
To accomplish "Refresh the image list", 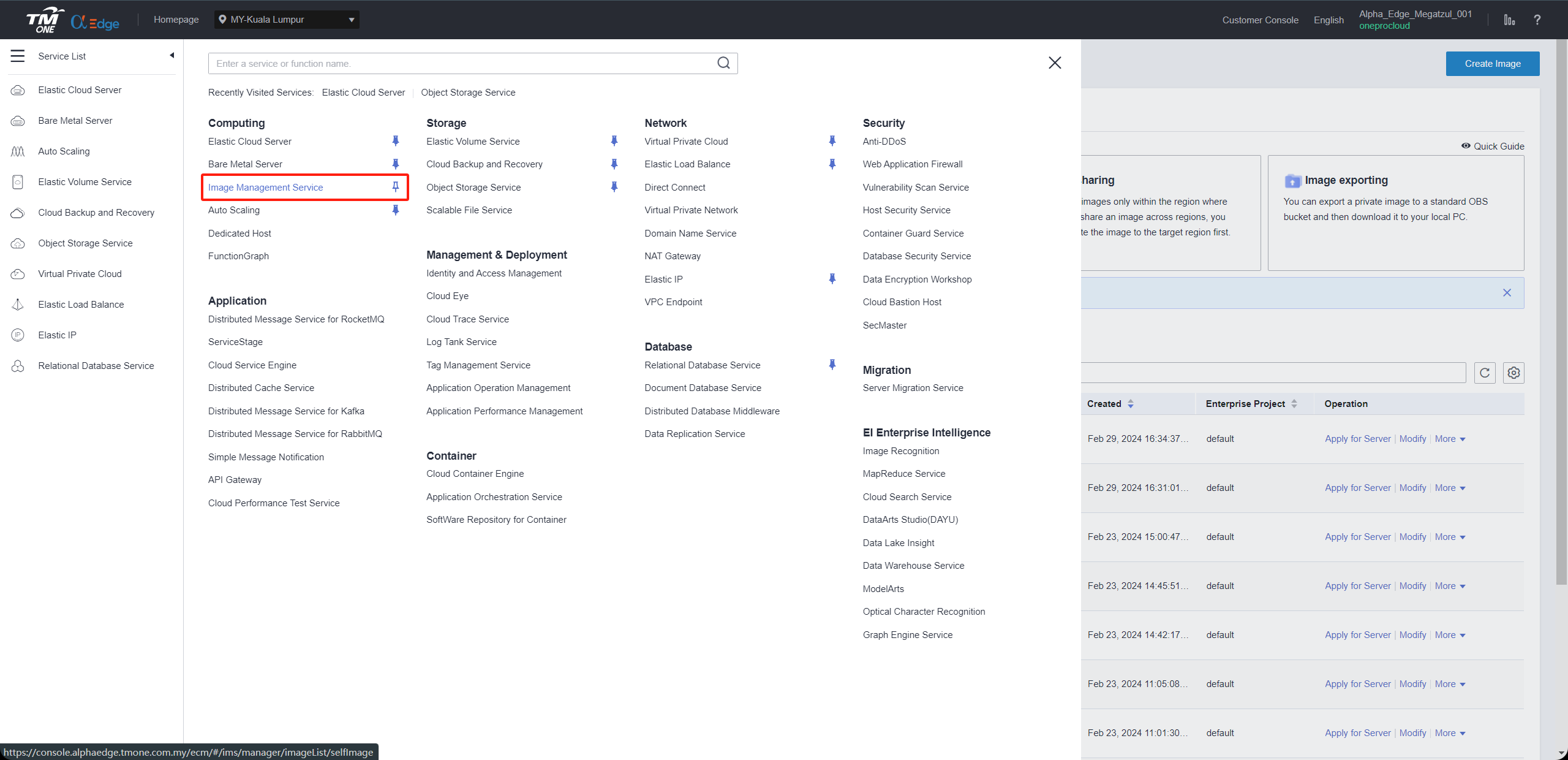I will click(1485, 373).
